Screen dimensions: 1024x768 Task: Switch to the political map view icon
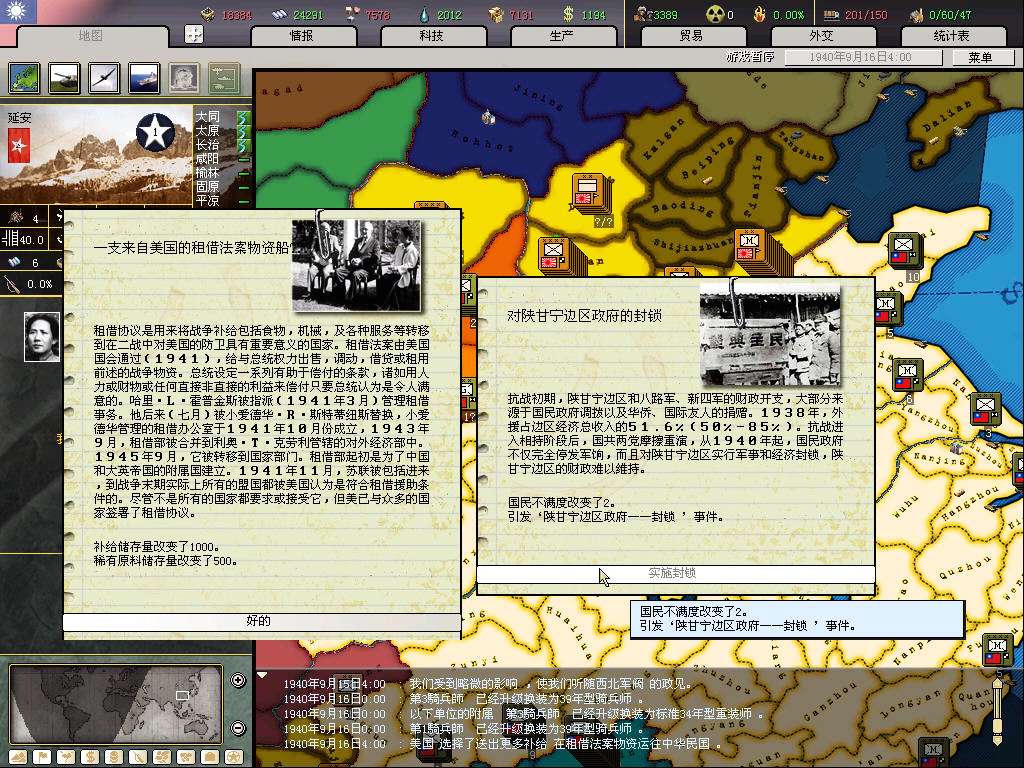pos(24,78)
